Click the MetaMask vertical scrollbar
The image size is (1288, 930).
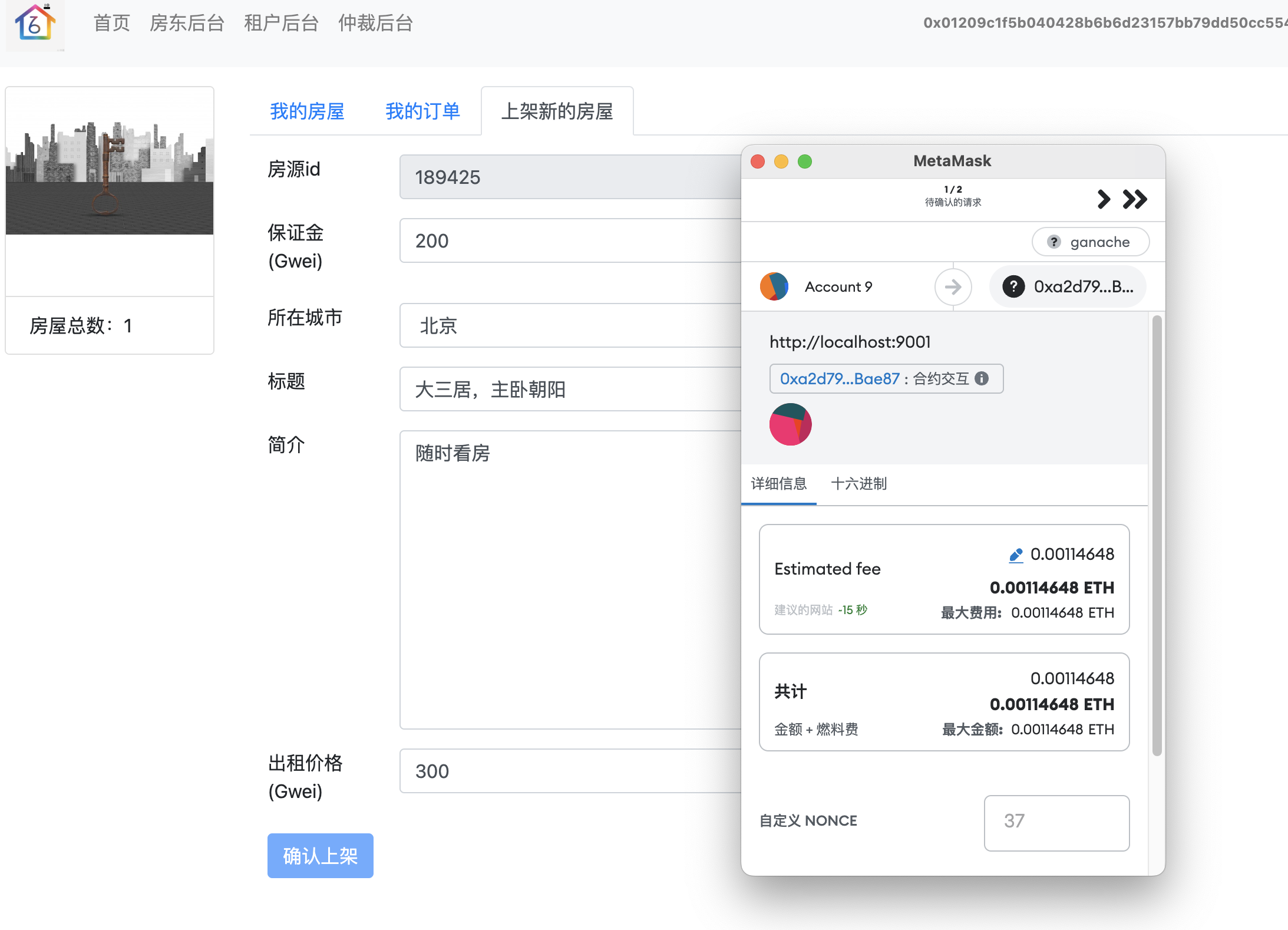tap(1157, 535)
